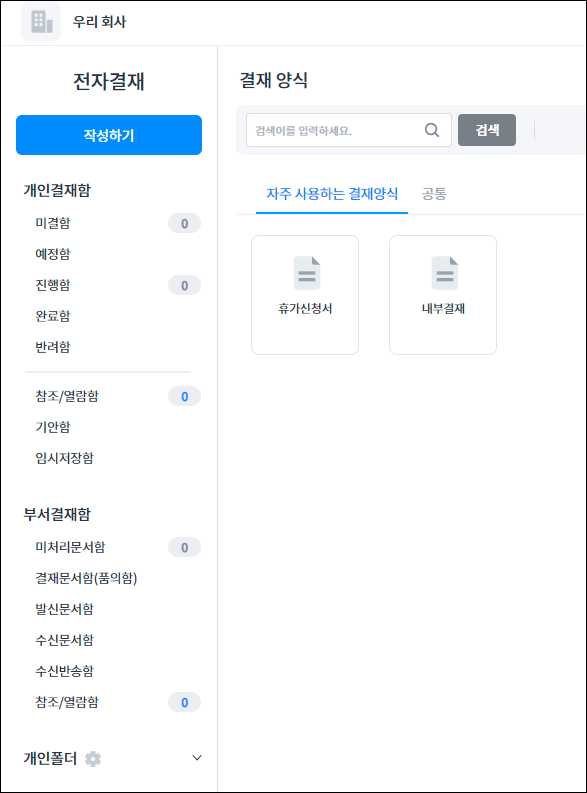587x793 pixels.
Task: Click the 개인결재함 section heading
Action: 57,190
